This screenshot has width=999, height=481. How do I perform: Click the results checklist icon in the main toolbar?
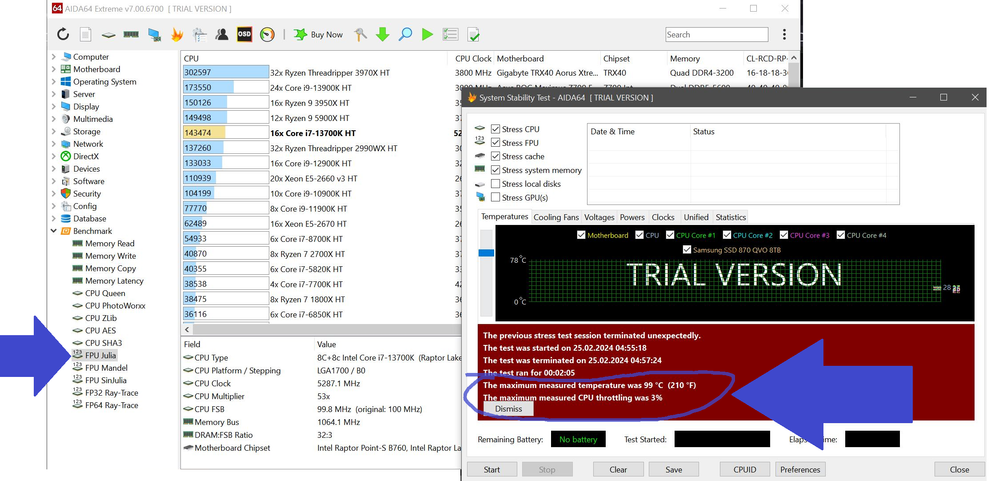(x=450, y=34)
